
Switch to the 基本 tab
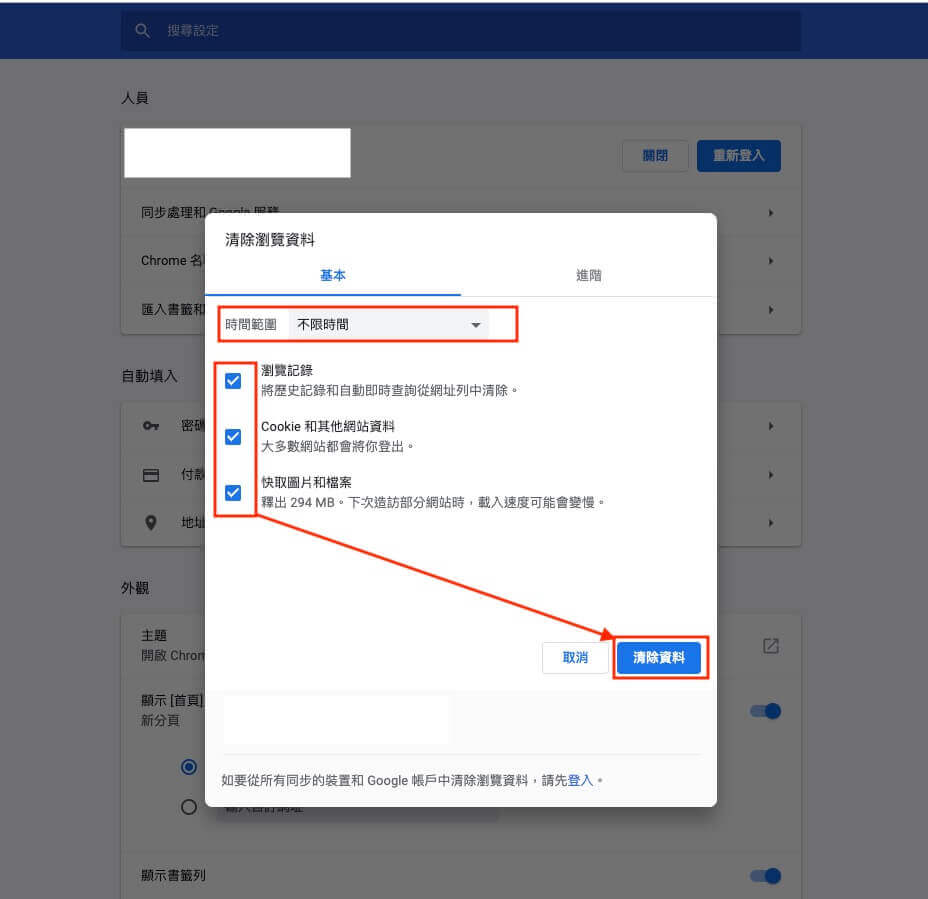(x=333, y=276)
